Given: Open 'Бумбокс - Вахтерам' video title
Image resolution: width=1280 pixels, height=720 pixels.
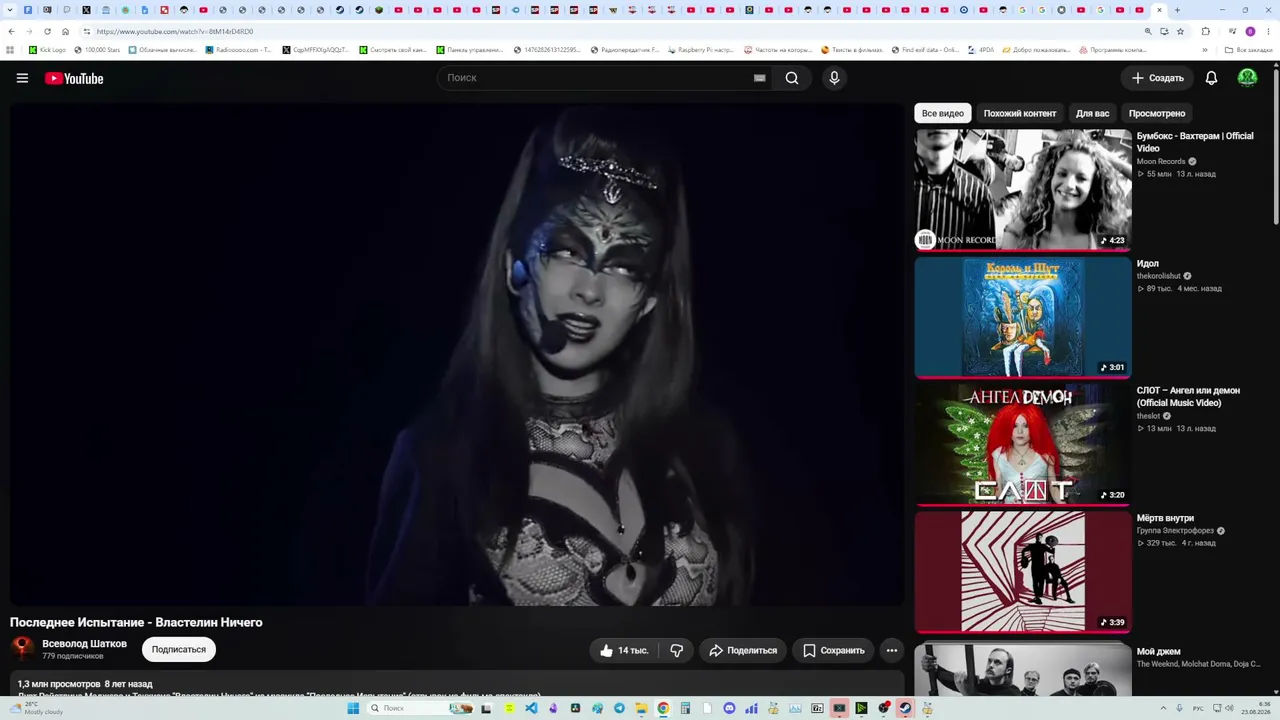Looking at the screenshot, I should [x=1195, y=142].
